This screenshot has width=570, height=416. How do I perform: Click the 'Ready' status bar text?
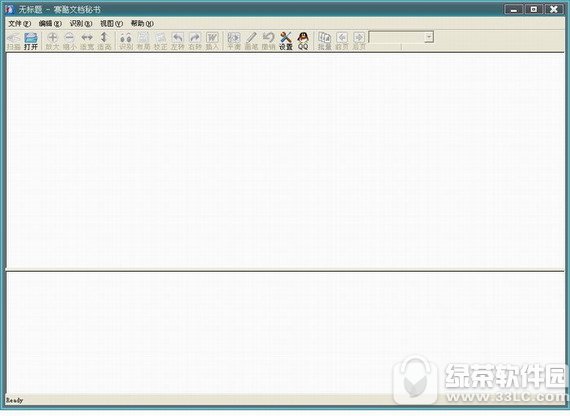(x=15, y=400)
